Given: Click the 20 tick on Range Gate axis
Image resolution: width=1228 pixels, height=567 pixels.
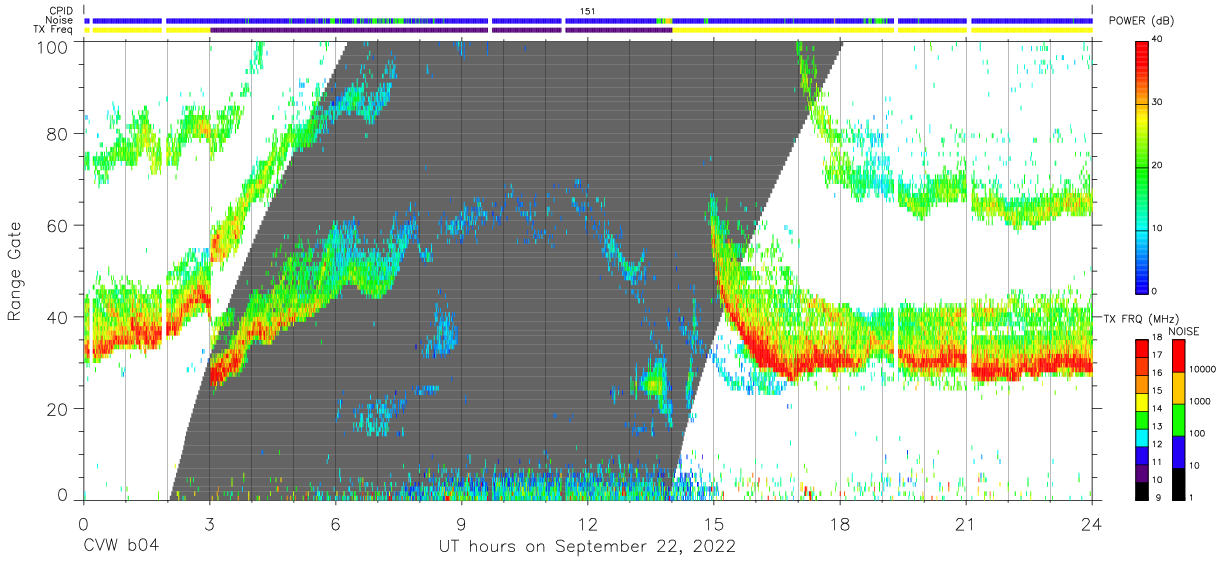Looking at the screenshot, I should [x=58, y=408].
